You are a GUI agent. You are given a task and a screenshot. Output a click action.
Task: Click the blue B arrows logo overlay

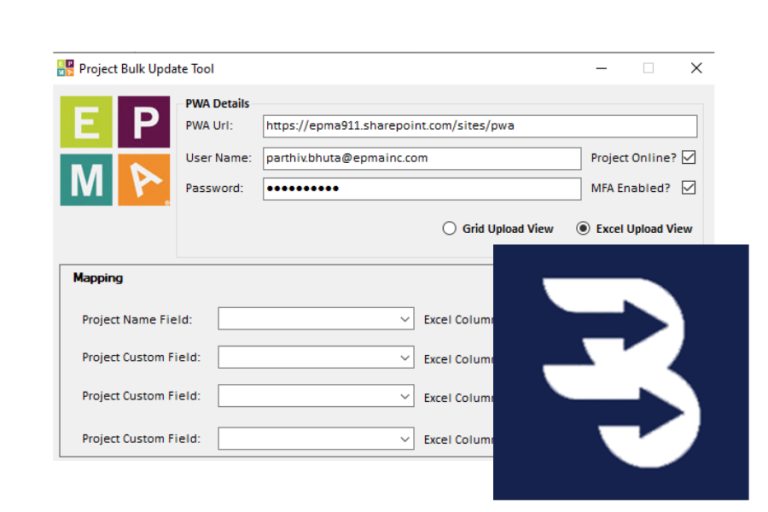tap(621, 372)
